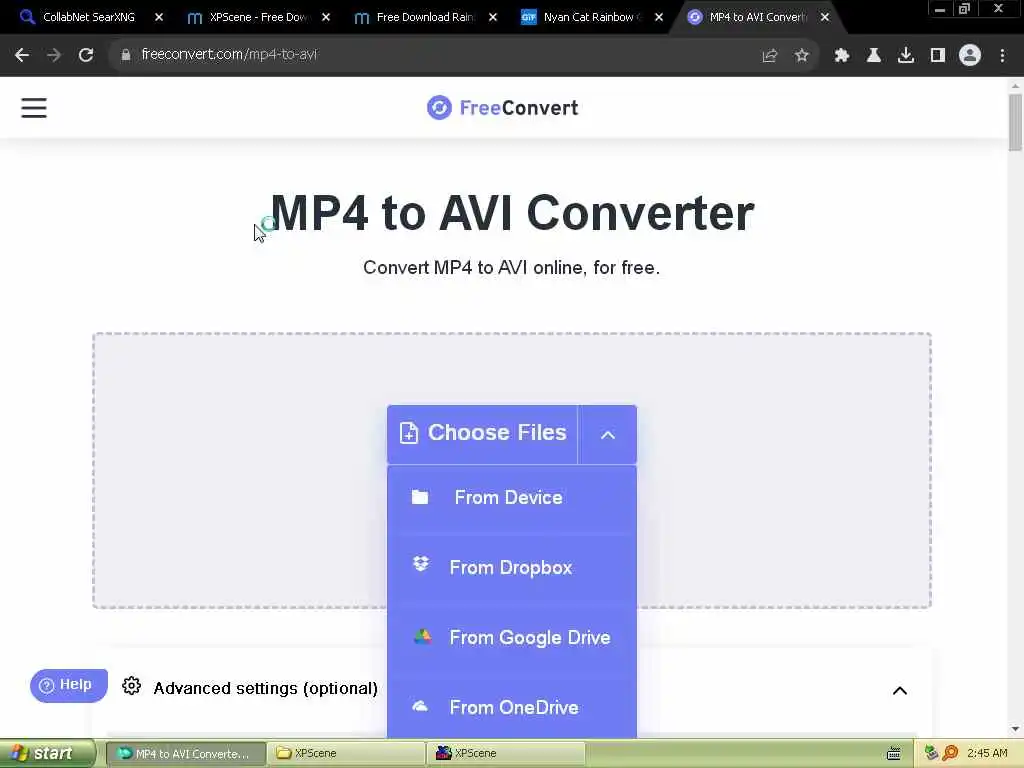
Task: Click the Help button
Action: click(x=69, y=685)
